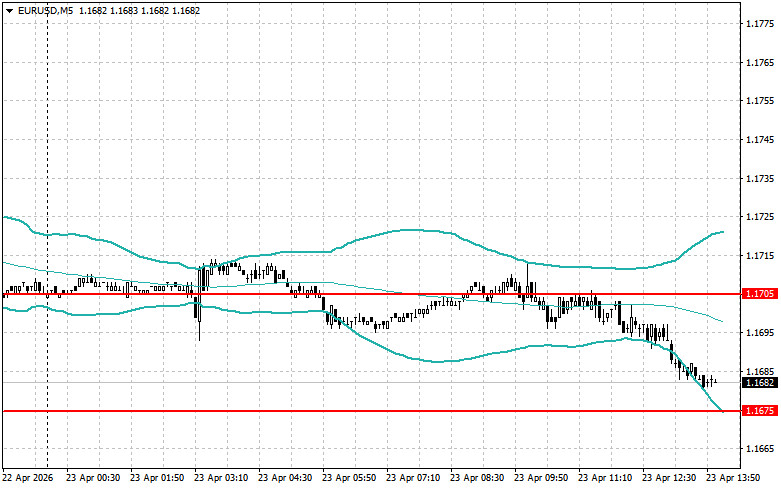The image size is (781, 489).
Task: Click the 23 Apr 11:10 time label
Action: pyautogui.click(x=605, y=478)
